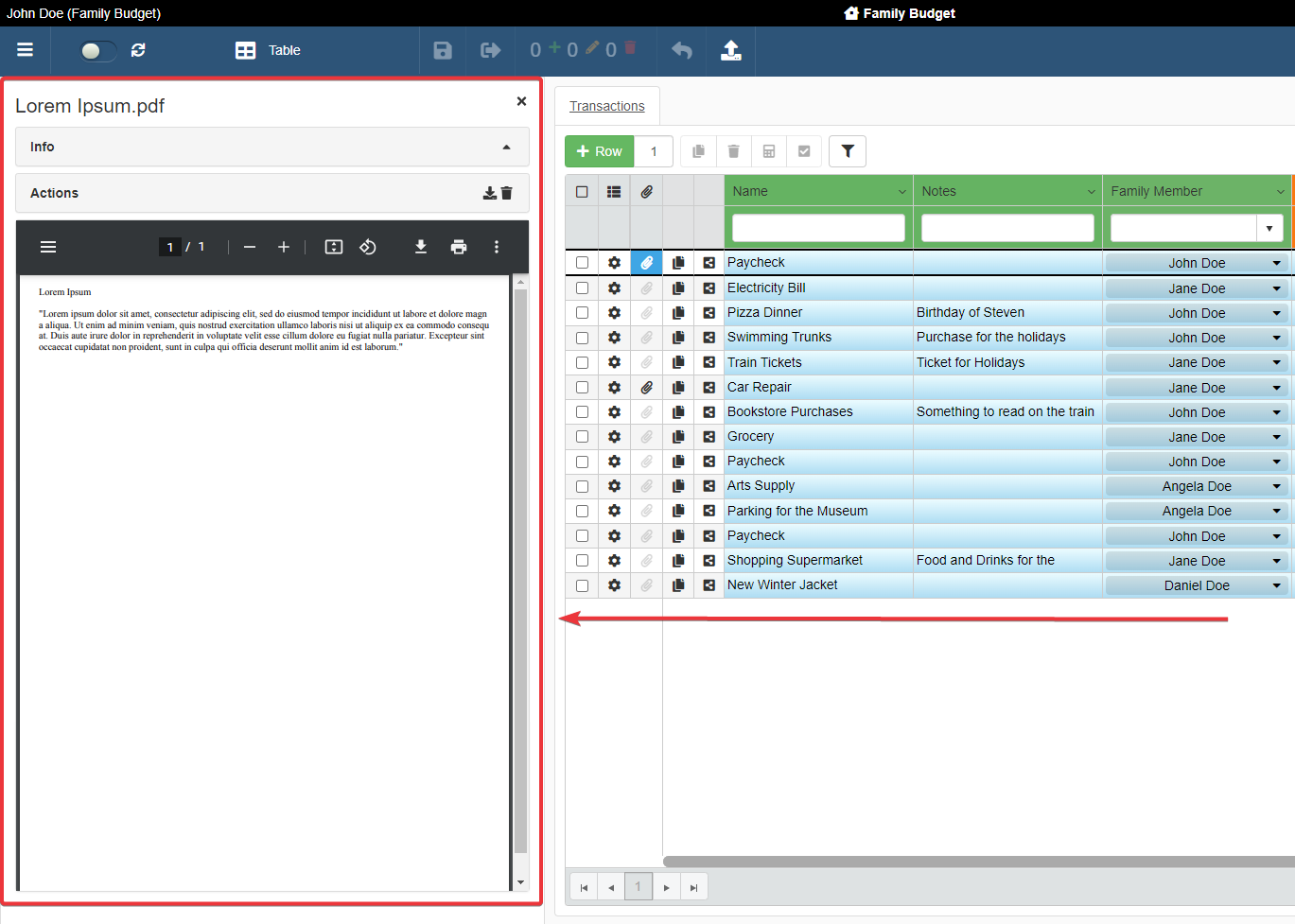Print the PDF using printer icon
The width and height of the screenshot is (1295, 924).
pos(459,247)
